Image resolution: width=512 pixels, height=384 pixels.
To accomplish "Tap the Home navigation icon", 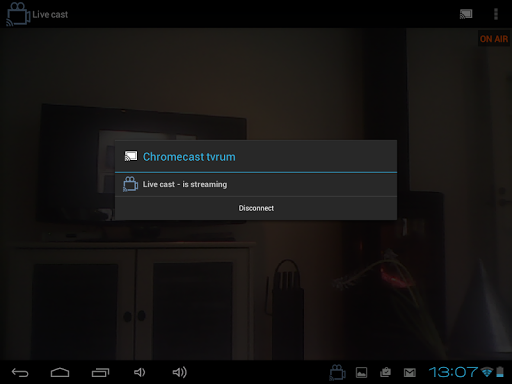I will pos(60,372).
